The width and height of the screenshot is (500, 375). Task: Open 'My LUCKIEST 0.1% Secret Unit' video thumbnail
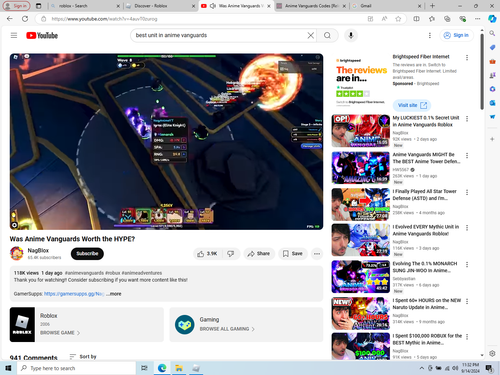click(360, 131)
